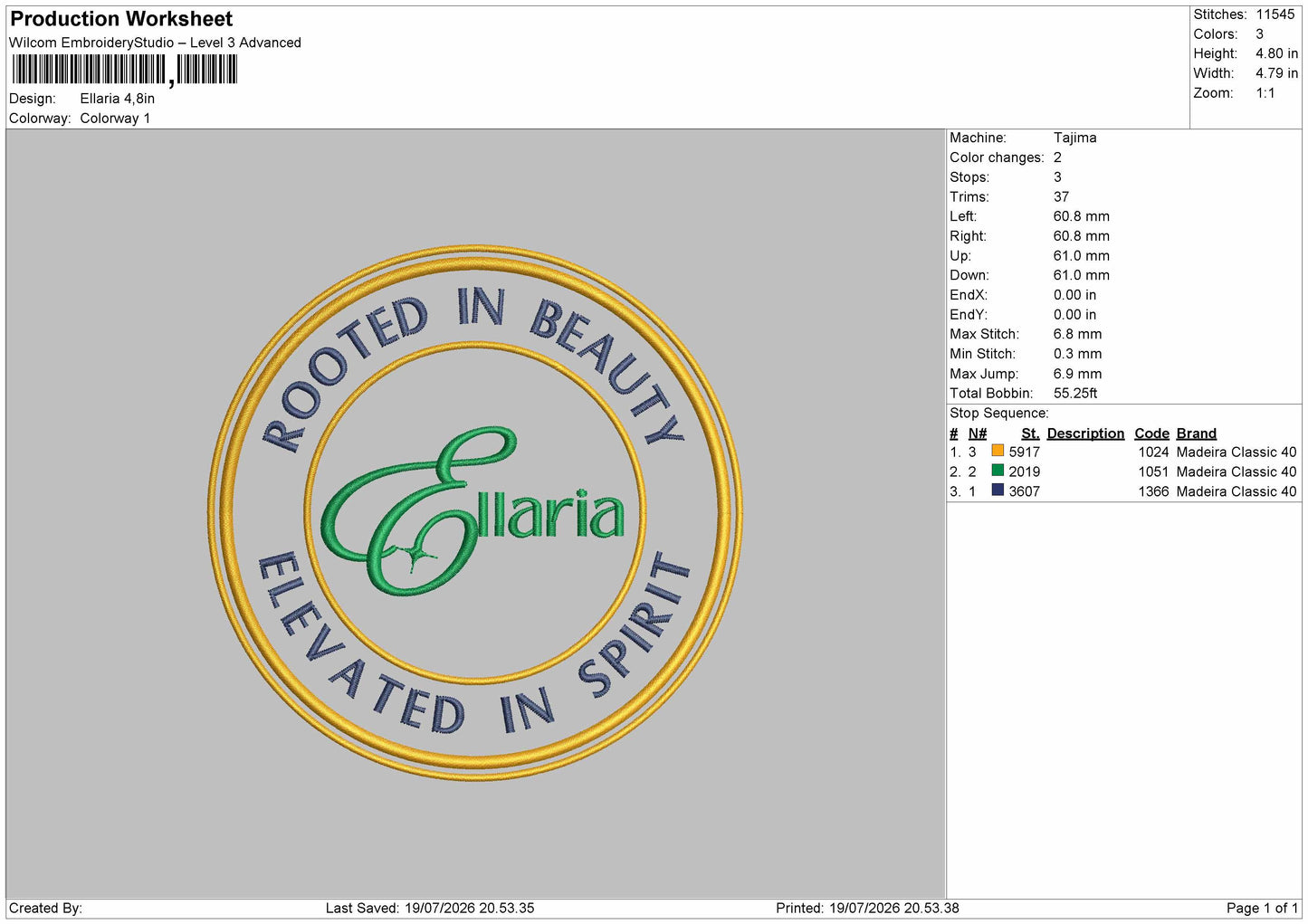This screenshot has height=924, width=1308.
Task: Click the machine value 'Tajima'
Action: click(x=1075, y=138)
